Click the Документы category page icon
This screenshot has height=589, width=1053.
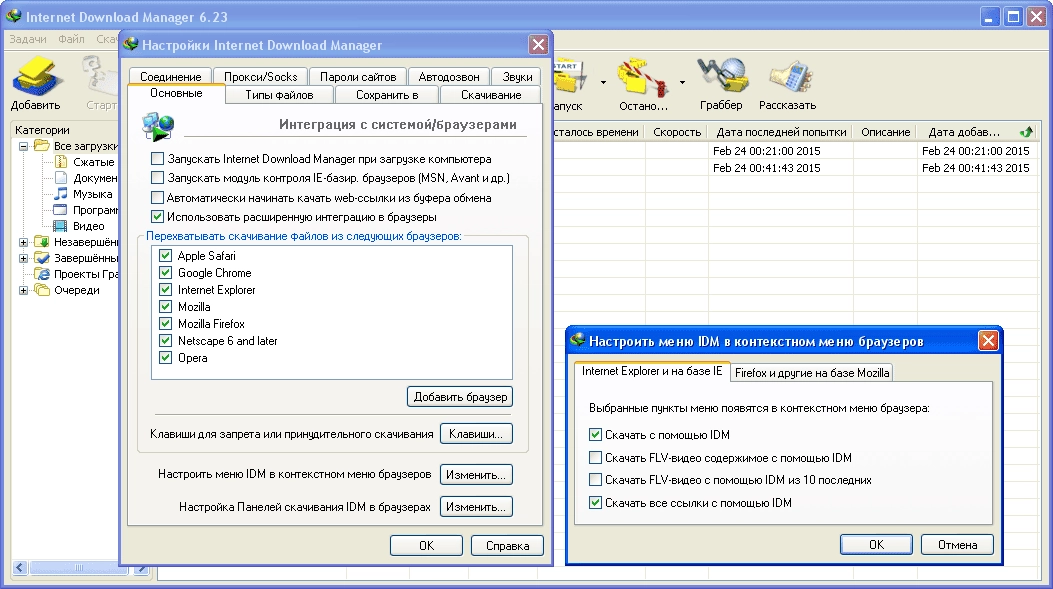61,177
